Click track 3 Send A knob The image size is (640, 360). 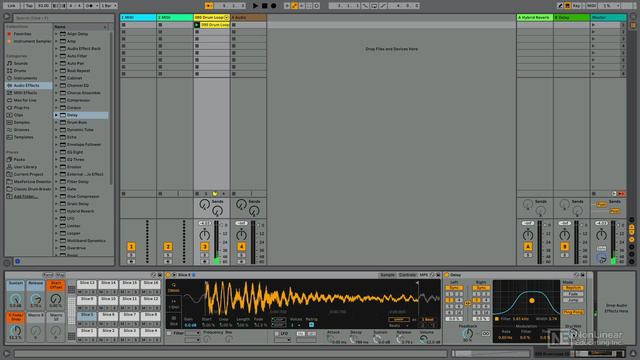(x=204, y=204)
